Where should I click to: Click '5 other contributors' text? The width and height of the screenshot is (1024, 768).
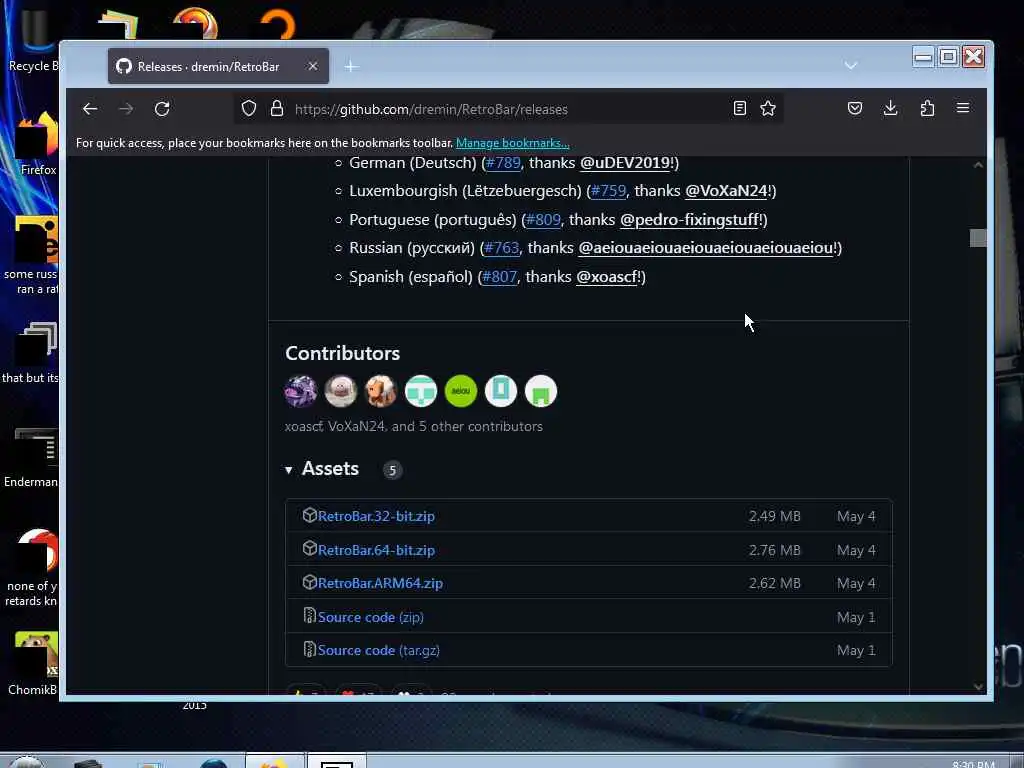[481, 426]
